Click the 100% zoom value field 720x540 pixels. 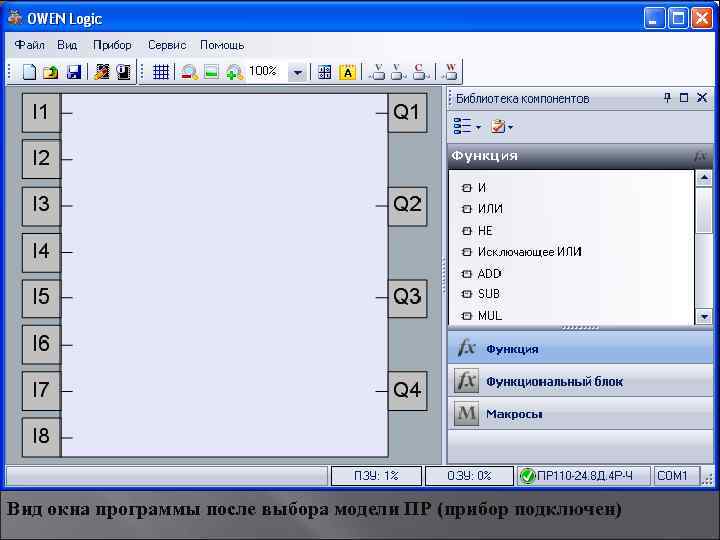(267, 72)
